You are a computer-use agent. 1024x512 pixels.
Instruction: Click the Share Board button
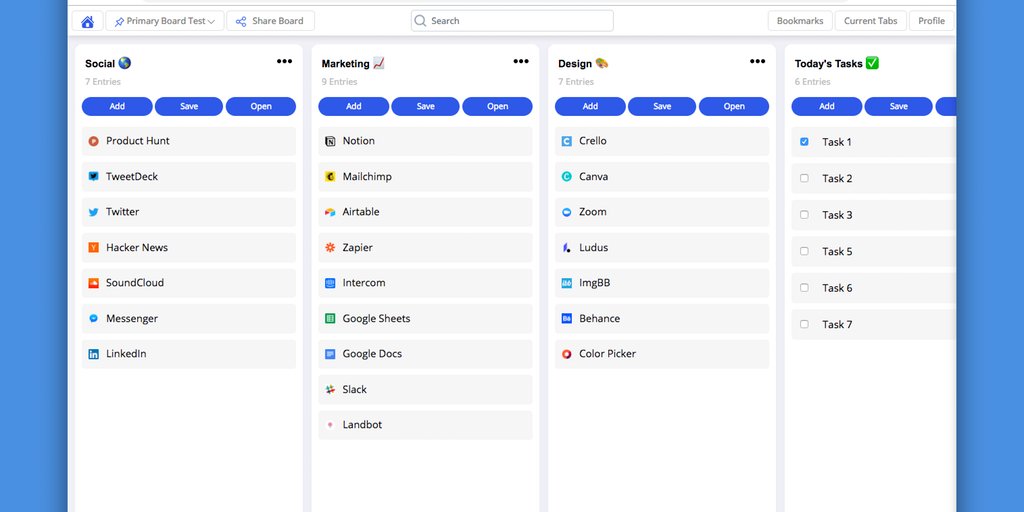270,21
